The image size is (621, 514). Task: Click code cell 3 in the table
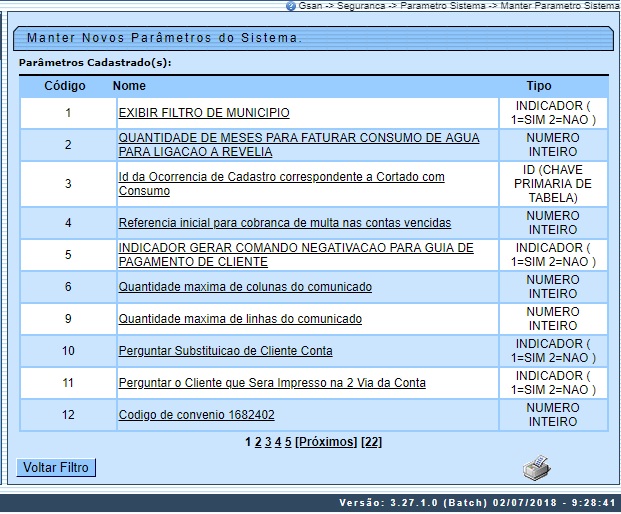click(x=68, y=184)
